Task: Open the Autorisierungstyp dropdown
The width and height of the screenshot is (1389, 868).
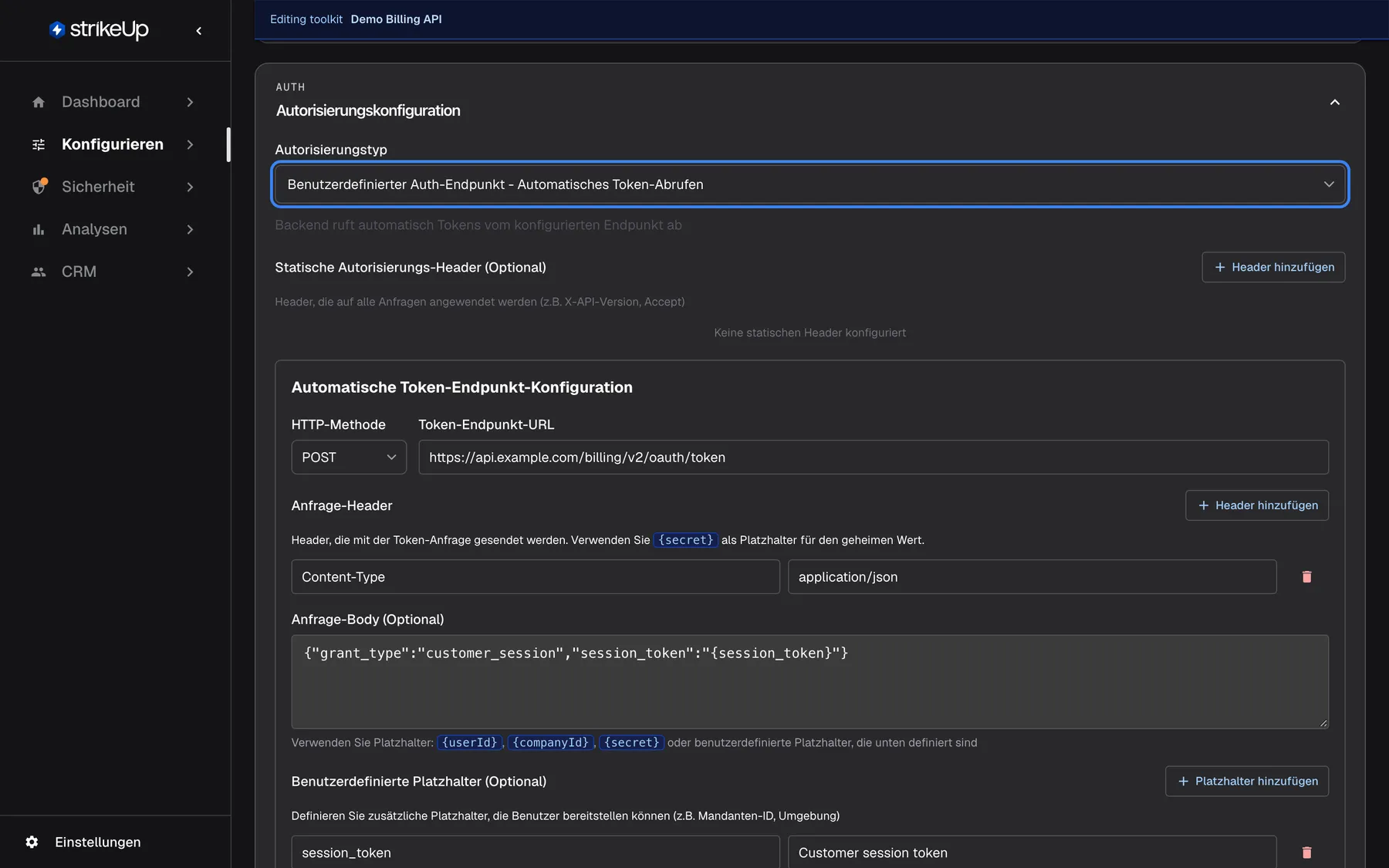Action: tap(809, 184)
